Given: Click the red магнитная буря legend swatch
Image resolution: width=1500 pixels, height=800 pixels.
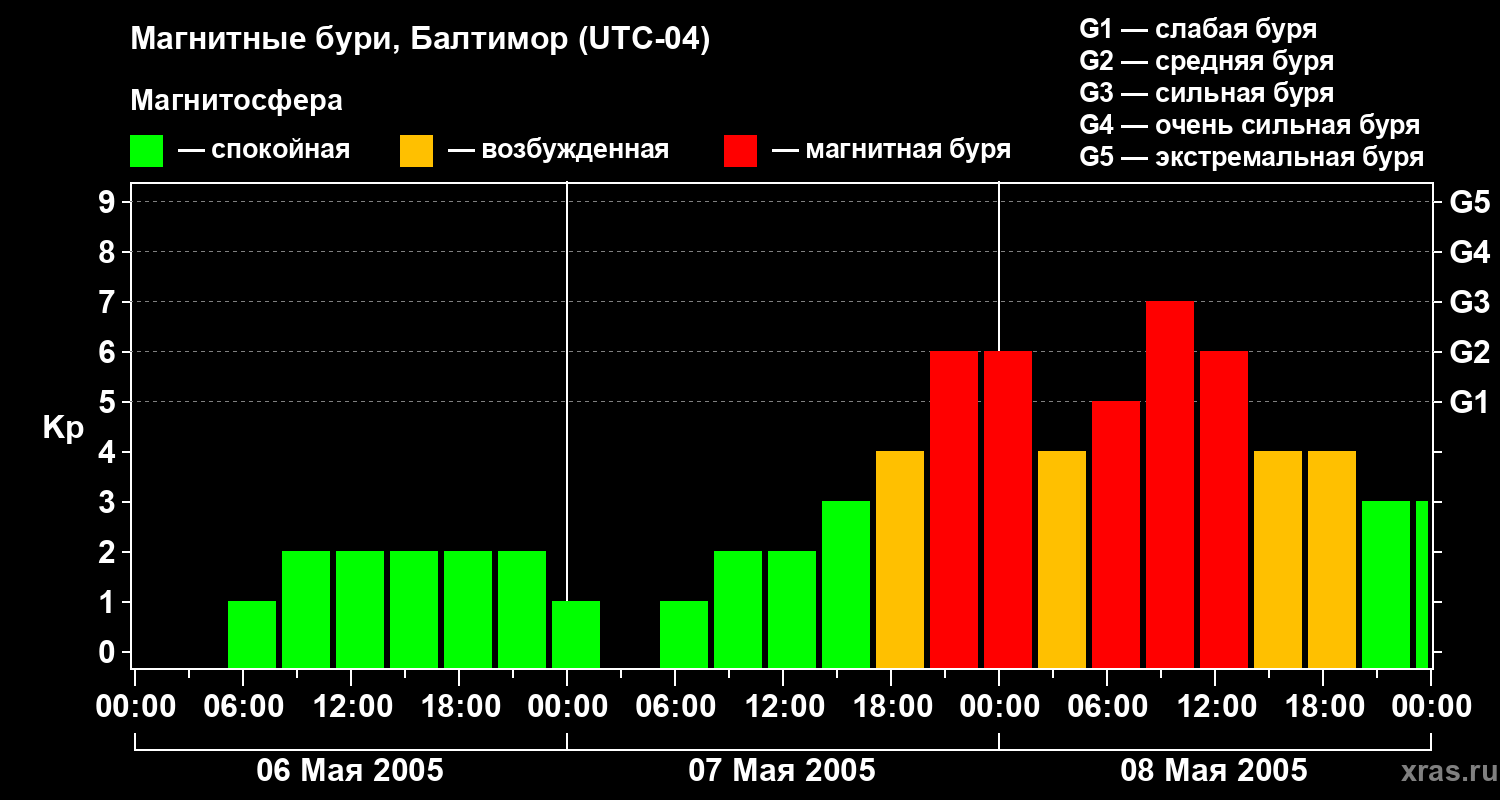Looking at the screenshot, I should (740, 151).
